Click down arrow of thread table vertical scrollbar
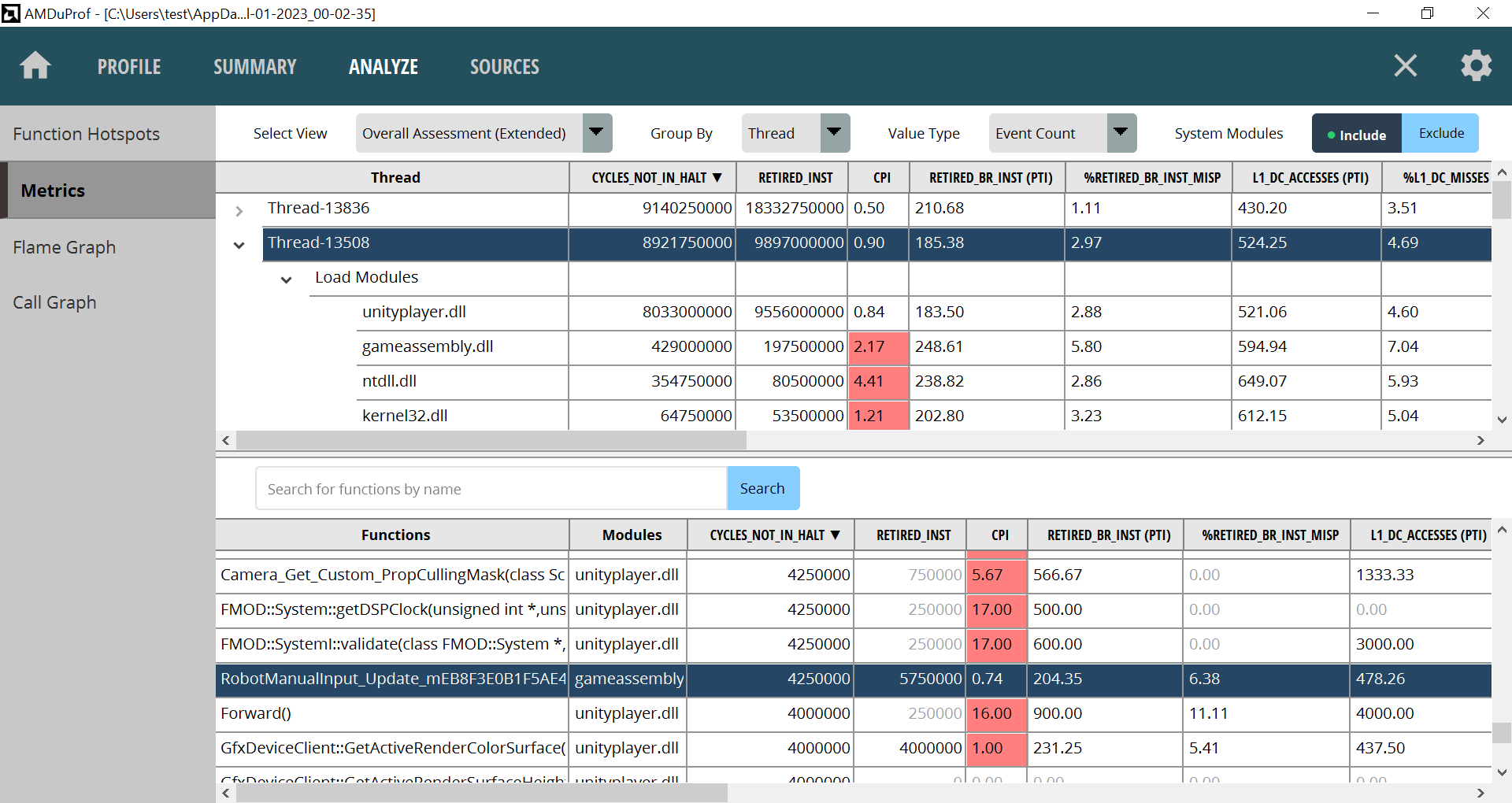Image resolution: width=1512 pixels, height=803 pixels. point(1502,420)
